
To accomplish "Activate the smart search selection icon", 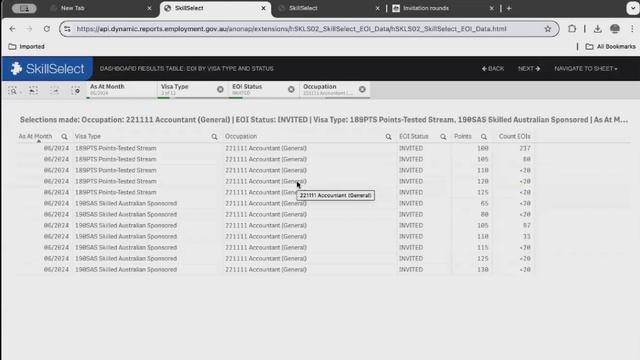I will [13, 91].
